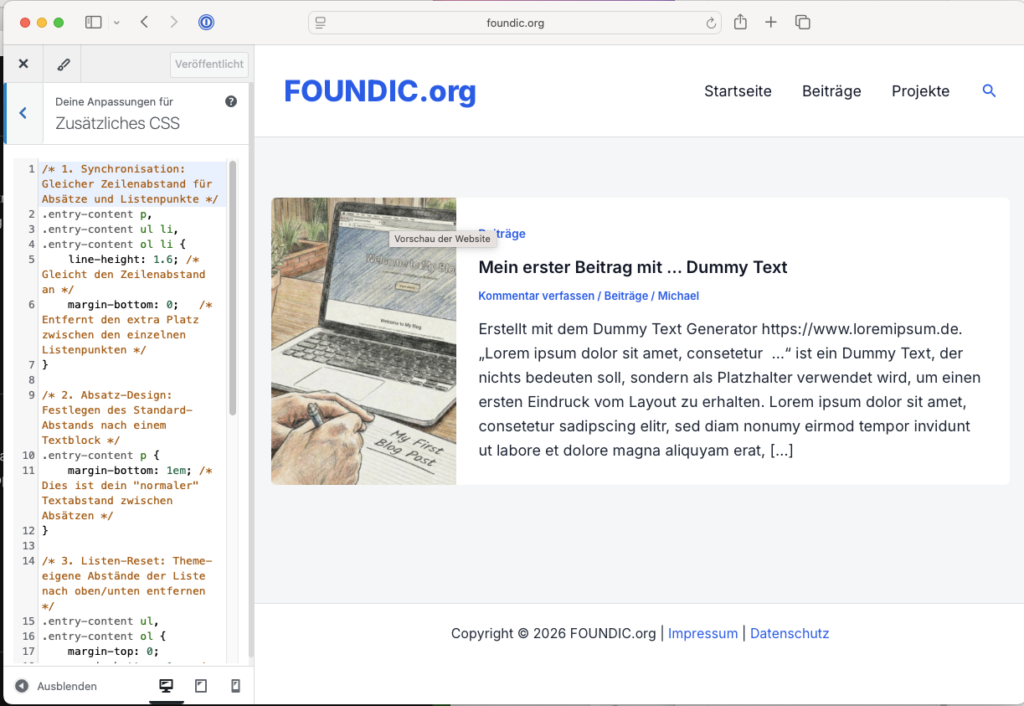
Task: Go back from Zusätzliches CSS section
Action: tap(23, 113)
